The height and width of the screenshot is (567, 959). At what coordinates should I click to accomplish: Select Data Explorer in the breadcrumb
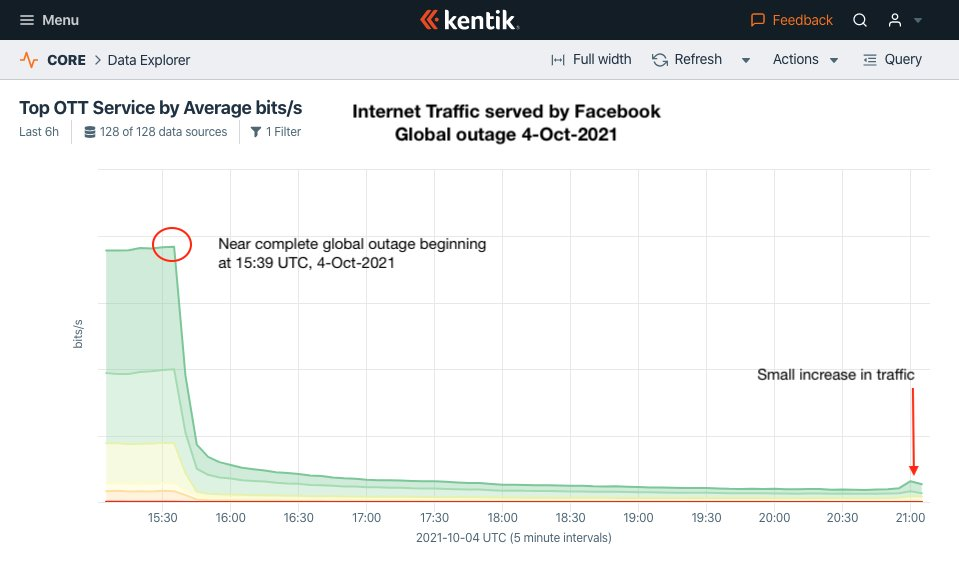click(x=149, y=60)
